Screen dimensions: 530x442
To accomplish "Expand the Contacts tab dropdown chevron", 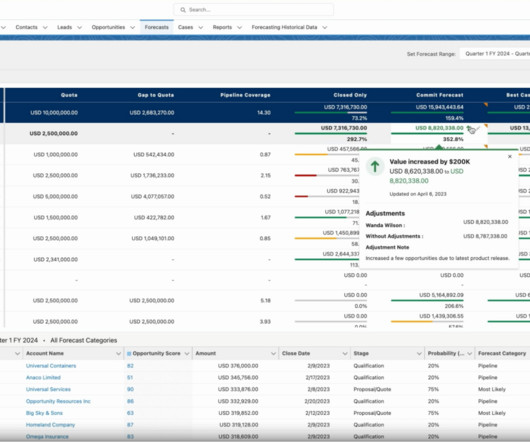I will [x=45, y=28].
